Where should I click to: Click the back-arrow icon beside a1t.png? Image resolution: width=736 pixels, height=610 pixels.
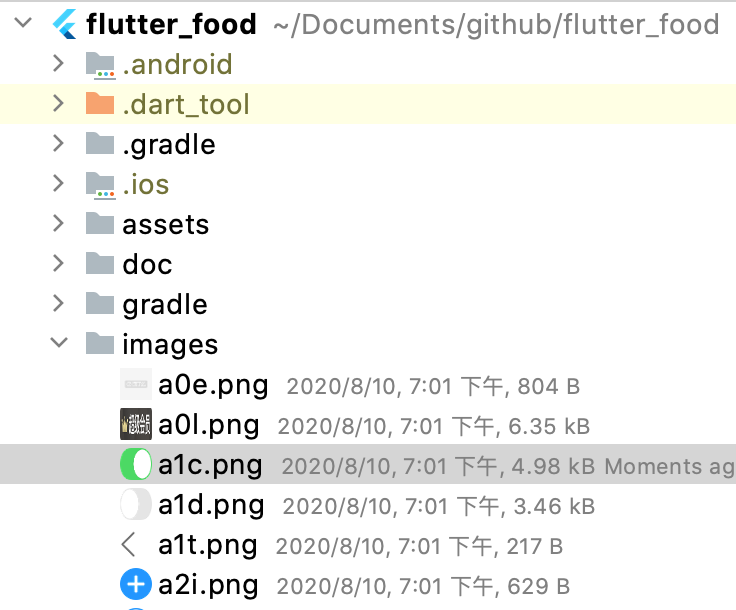coord(129,545)
